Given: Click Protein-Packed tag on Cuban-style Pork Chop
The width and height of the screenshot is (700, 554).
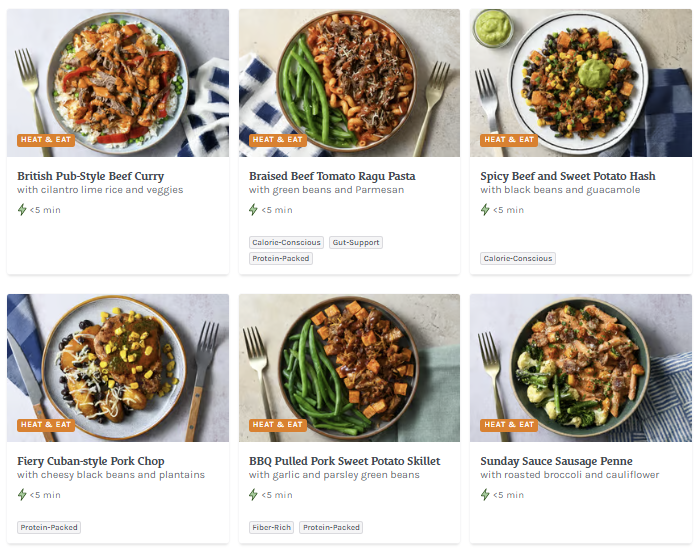Looking at the screenshot, I should (x=49, y=527).
